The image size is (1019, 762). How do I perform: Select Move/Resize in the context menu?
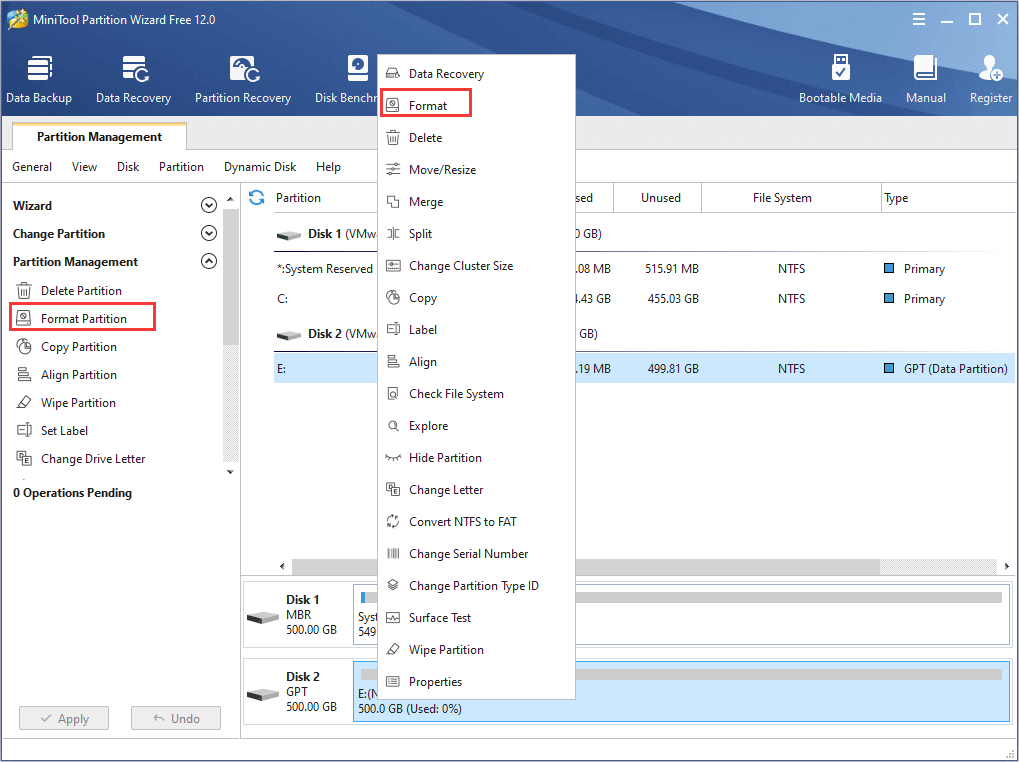(476, 170)
